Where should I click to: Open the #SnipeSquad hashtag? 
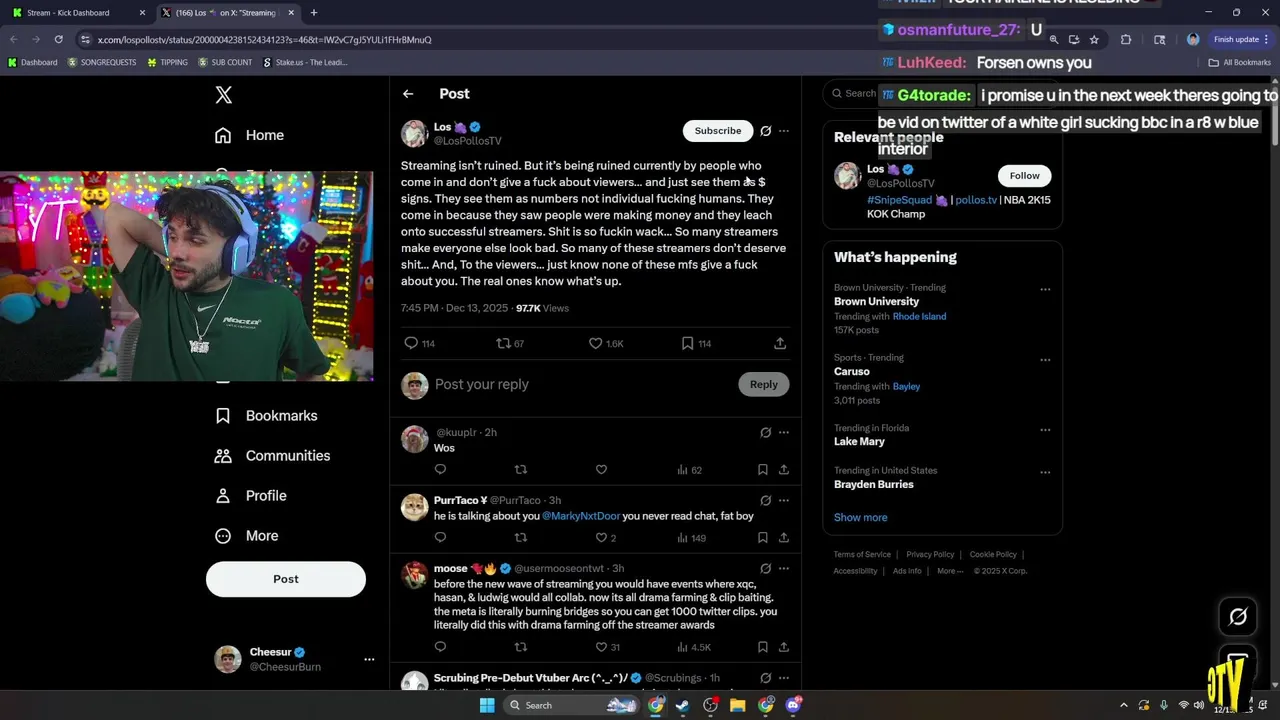coord(899,200)
